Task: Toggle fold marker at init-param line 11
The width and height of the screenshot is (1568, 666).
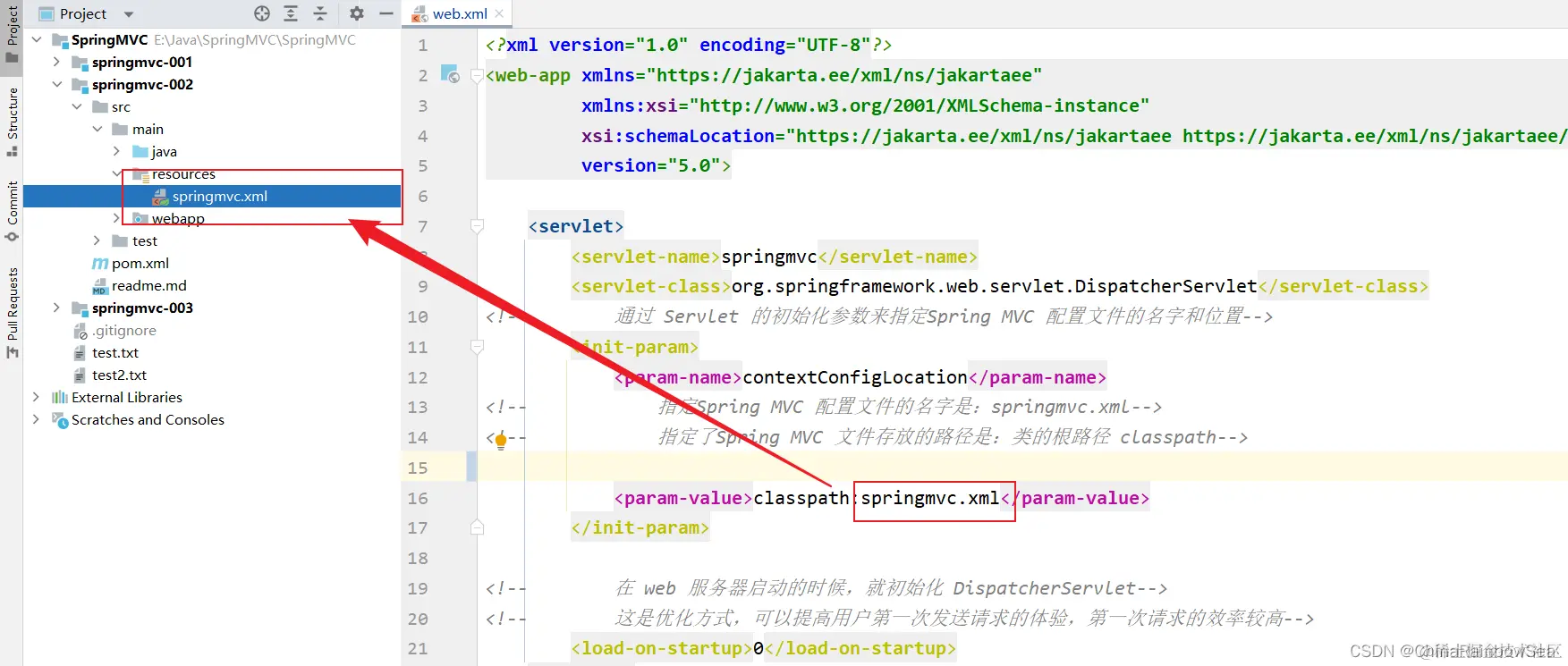Action: point(477,347)
